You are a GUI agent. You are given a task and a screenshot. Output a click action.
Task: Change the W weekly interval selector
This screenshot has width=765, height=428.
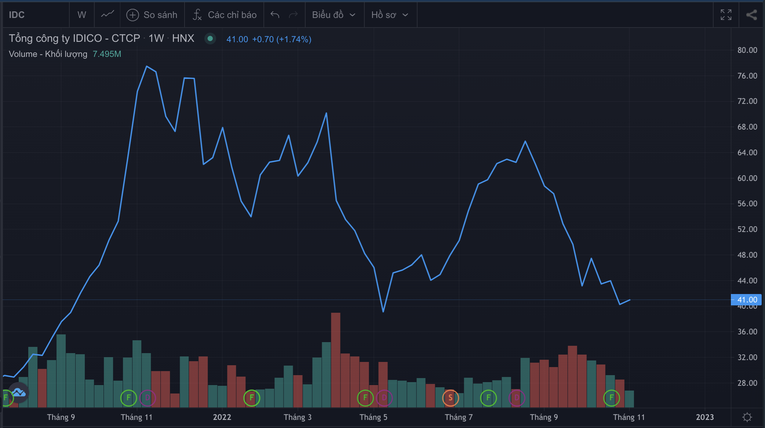pos(81,15)
